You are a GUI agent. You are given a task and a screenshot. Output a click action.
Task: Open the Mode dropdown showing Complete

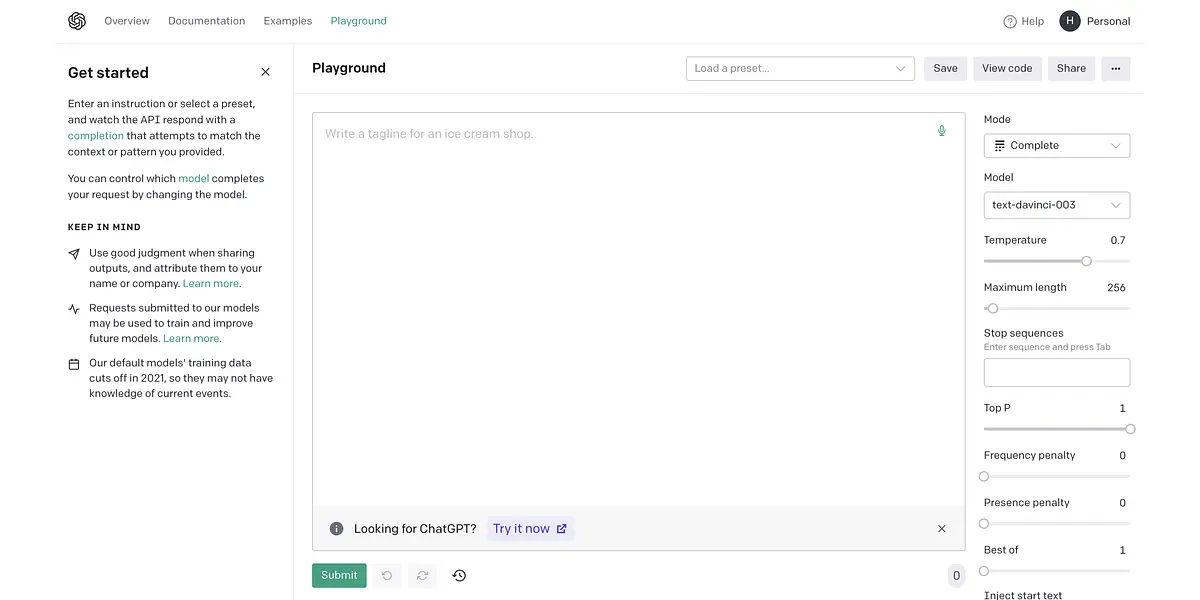tap(1056, 146)
